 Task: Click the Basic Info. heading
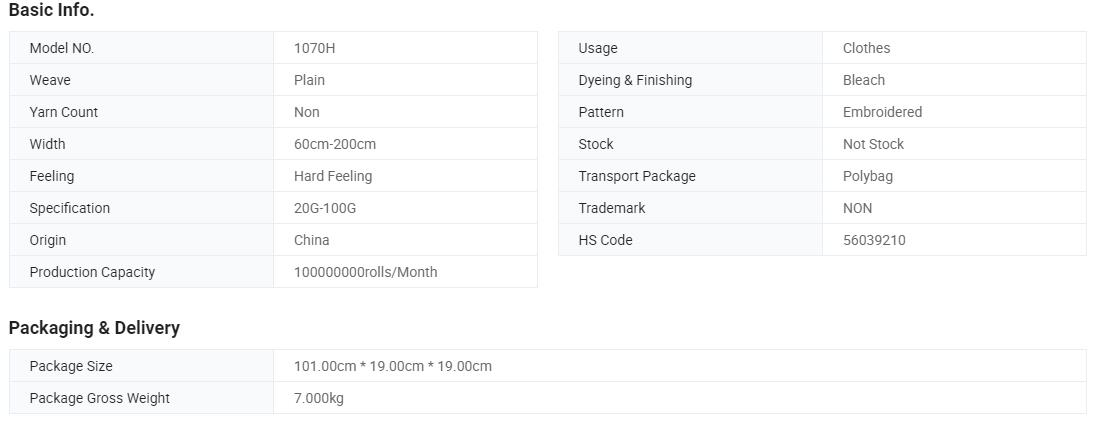point(52,10)
